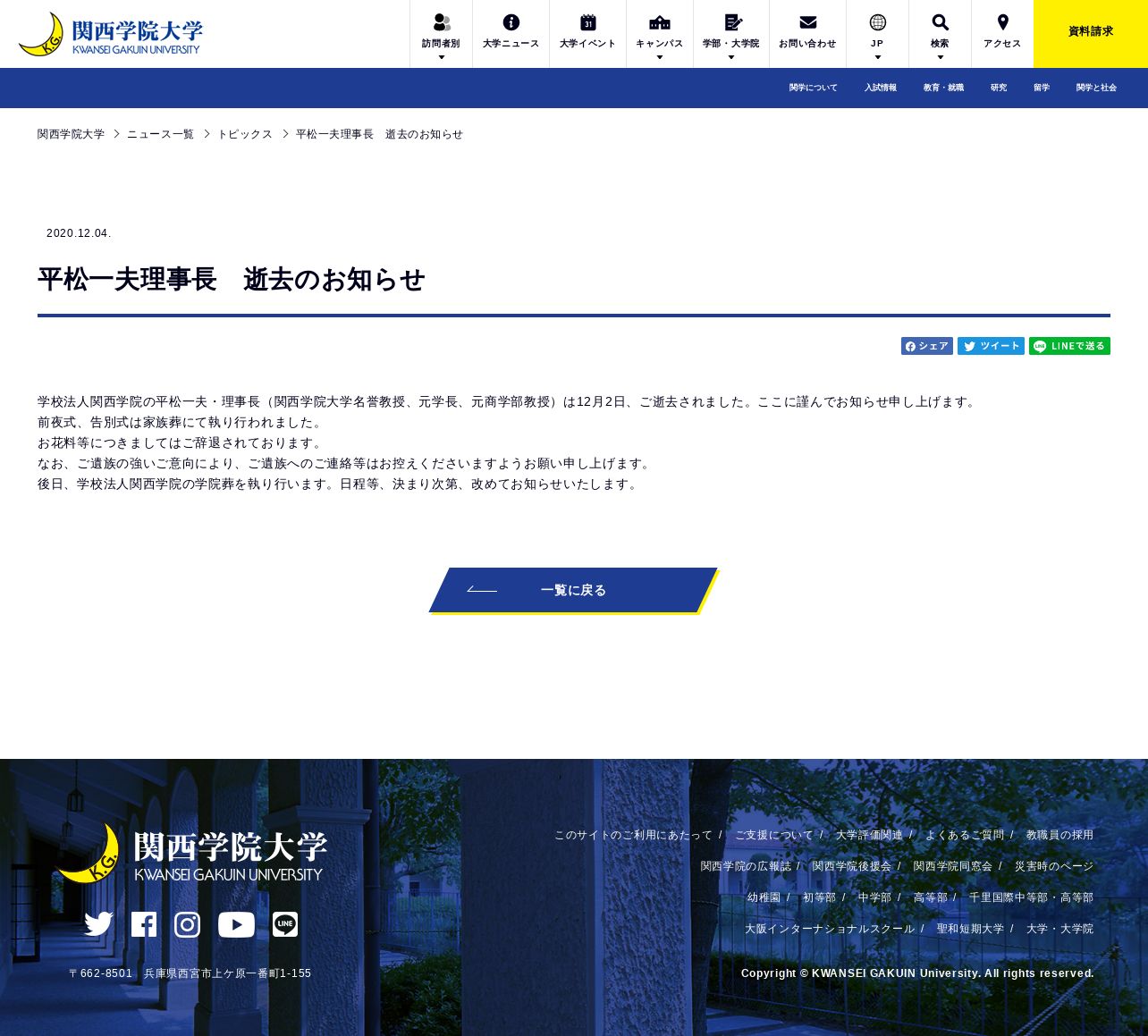Open 幼稚園 footer link
Screen dimensions: 1148x1036
coord(764,897)
